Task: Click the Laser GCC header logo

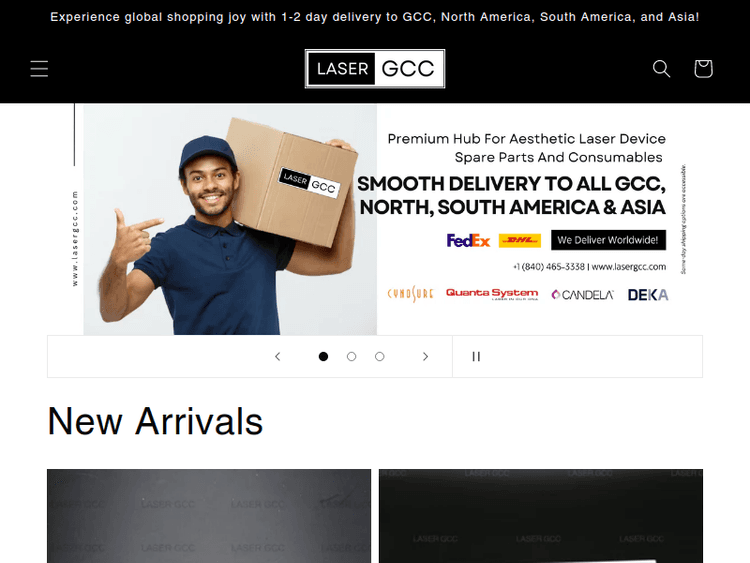Action: tap(375, 68)
